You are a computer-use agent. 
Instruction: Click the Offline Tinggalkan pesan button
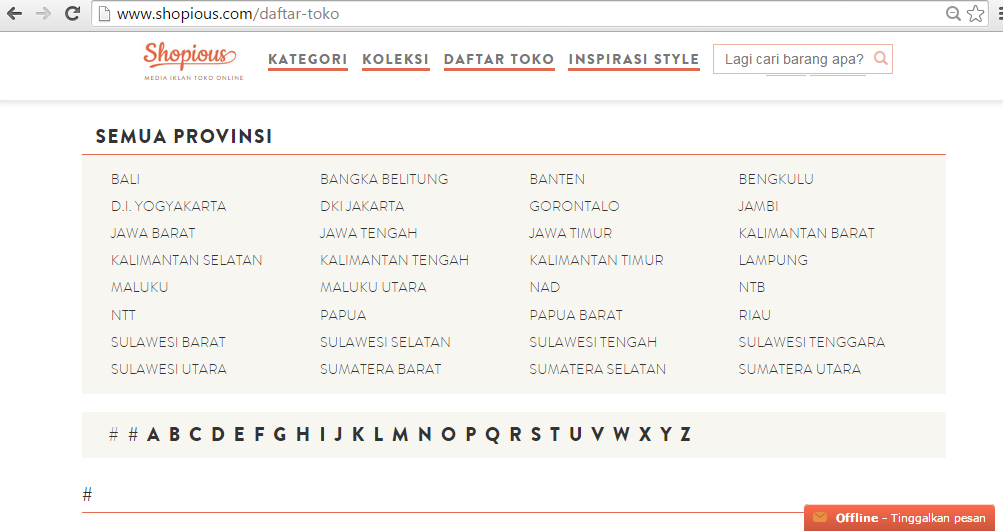coord(900,518)
